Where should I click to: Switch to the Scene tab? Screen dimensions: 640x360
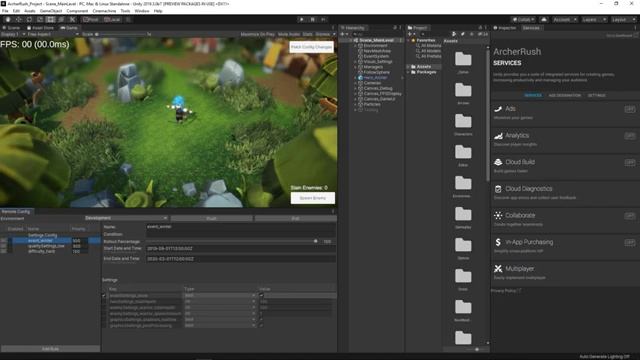11,28
